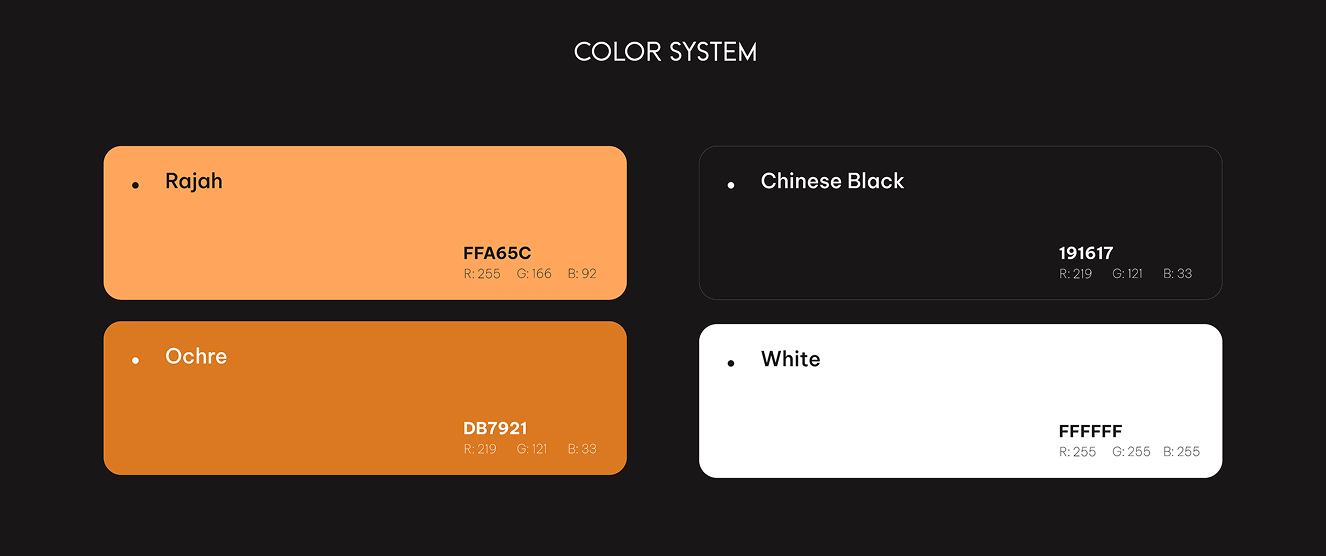The image size is (1326, 556).
Task: Click the Ochre color name label
Action: 196,356
